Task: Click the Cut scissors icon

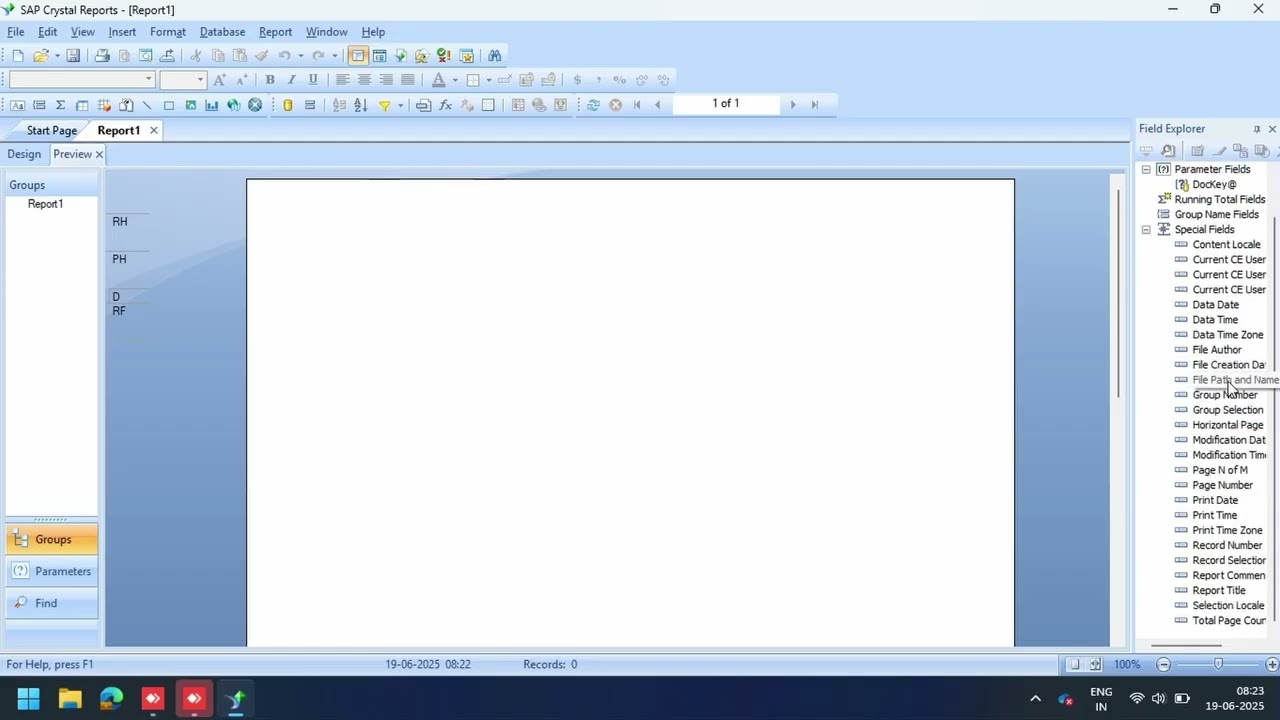Action: coord(196,56)
